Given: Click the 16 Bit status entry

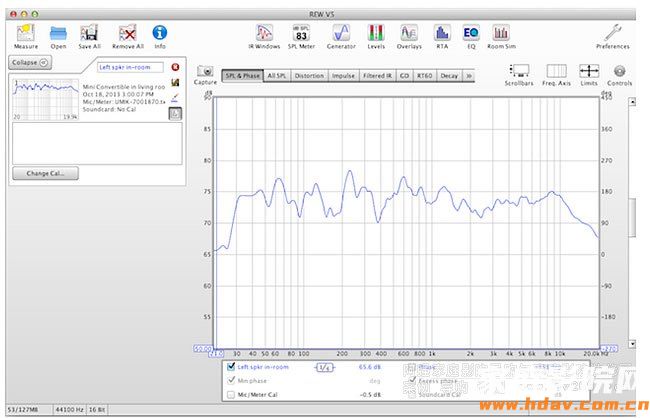Looking at the screenshot, I should (97, 410).
